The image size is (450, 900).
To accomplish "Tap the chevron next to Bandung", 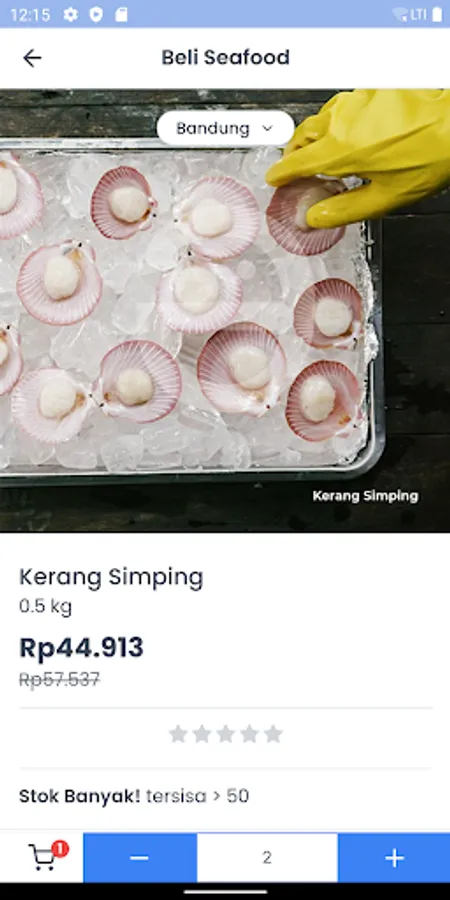I will pyautogui.click(x=267, y=129).
